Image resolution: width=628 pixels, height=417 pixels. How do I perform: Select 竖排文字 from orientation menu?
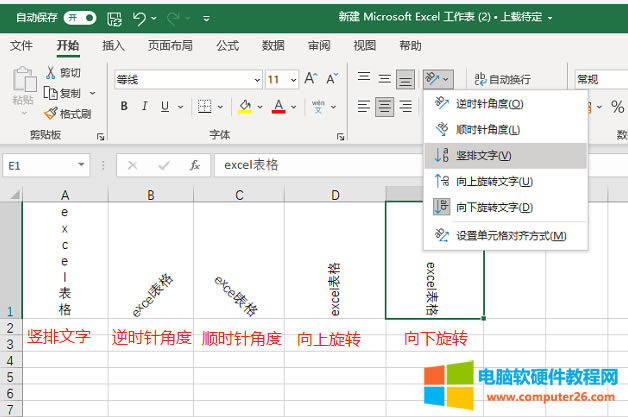(x=484, y=156)
